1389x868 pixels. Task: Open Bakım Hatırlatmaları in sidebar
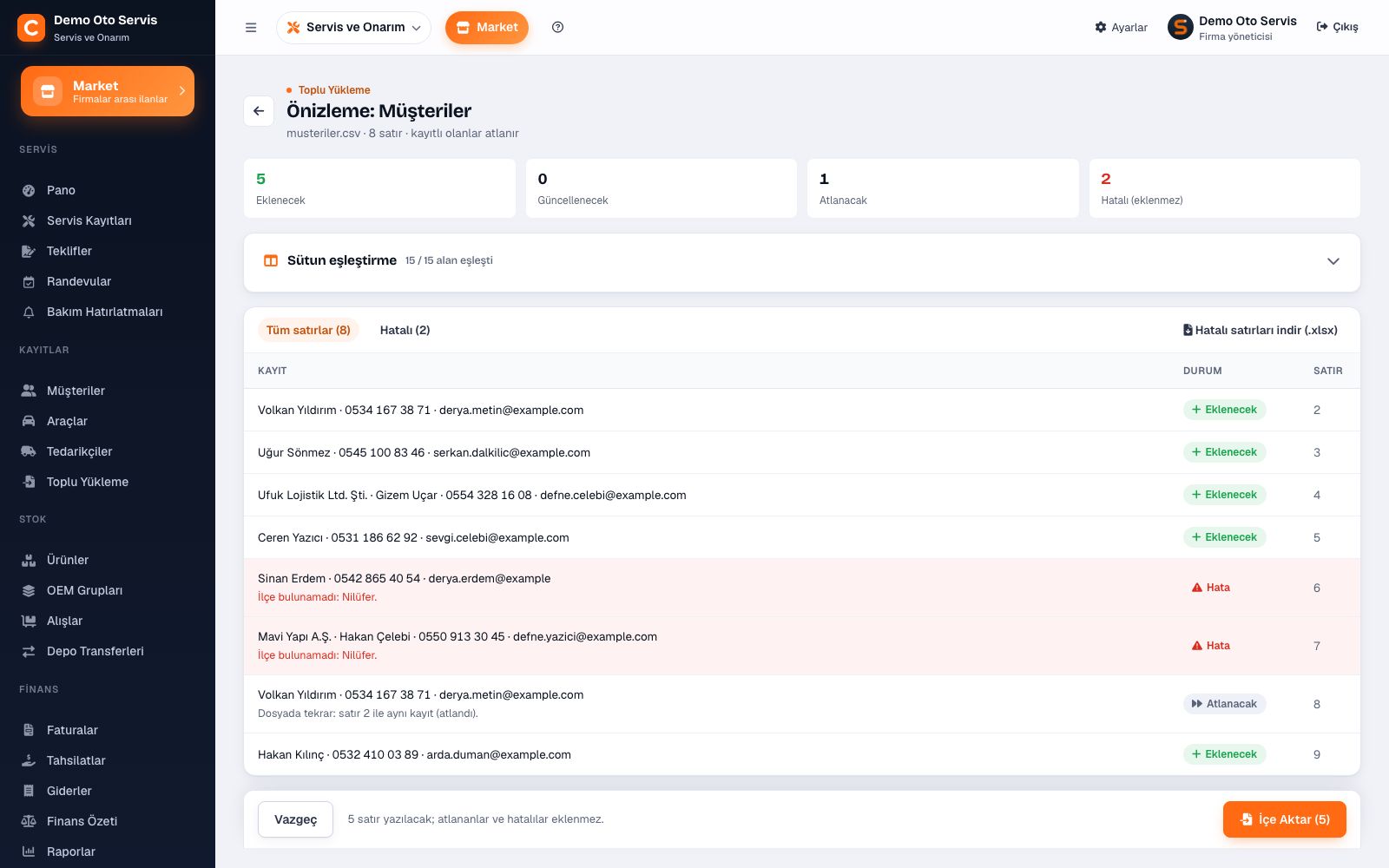click(x=108, y=312)
